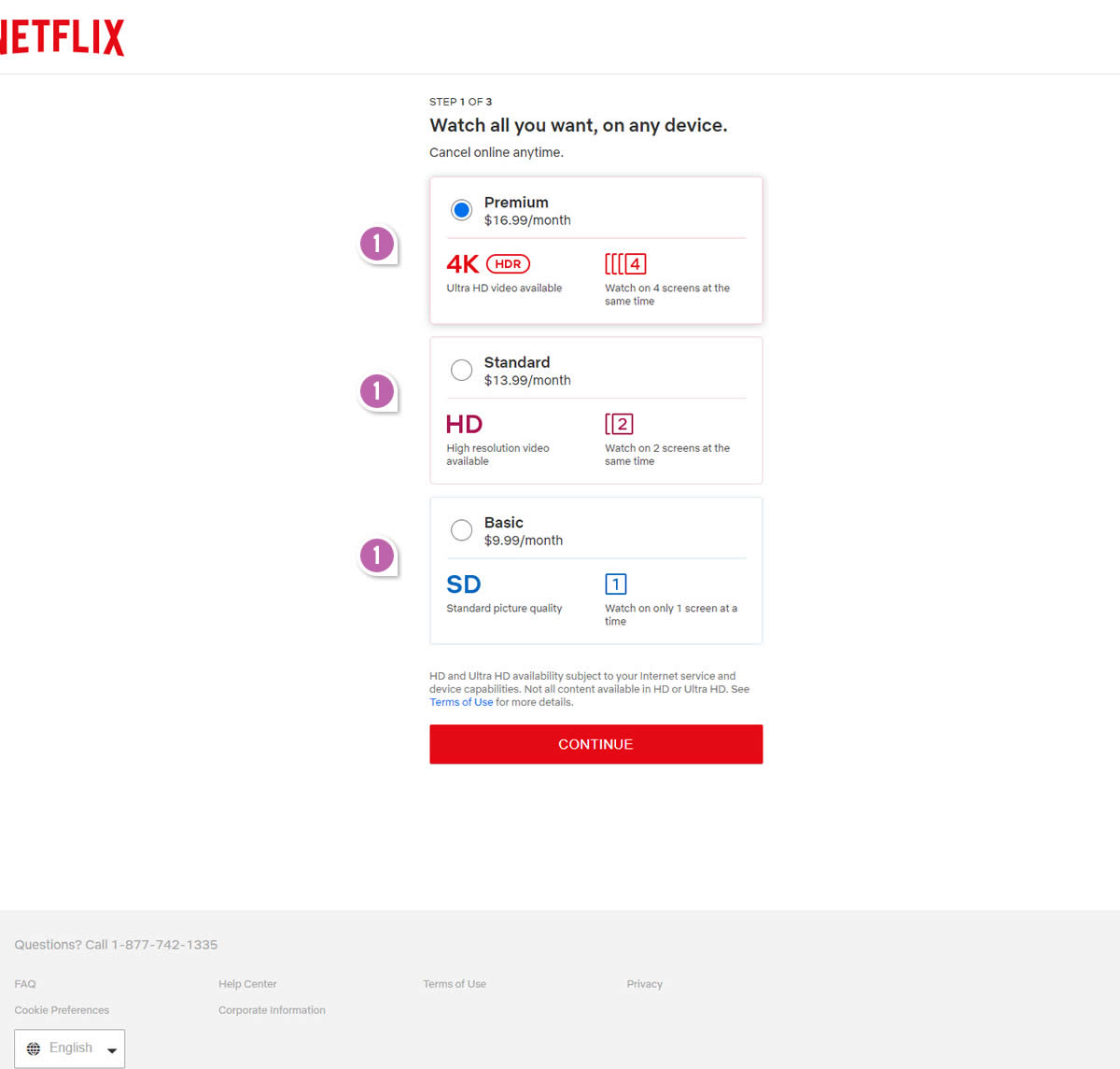Screen dimensions: 1120x1069
Task: Click the Netflix logo
Action: pyautogui.click(x=62, y=37)
